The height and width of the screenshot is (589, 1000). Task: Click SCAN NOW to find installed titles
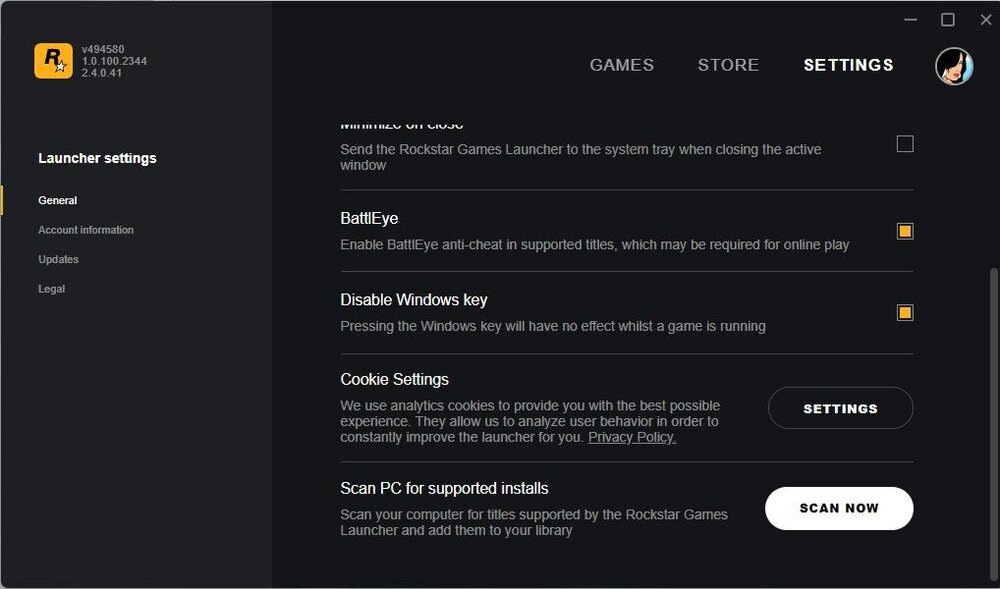pyautogui.click(x=839, y=508)
